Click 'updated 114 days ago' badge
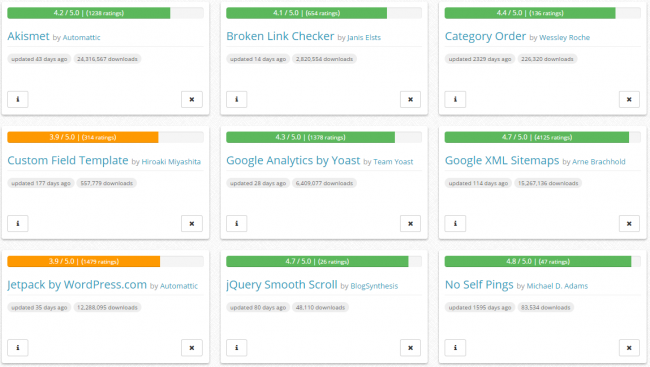The height and width of the screenshot is (367, 650). tap(478, 183)
